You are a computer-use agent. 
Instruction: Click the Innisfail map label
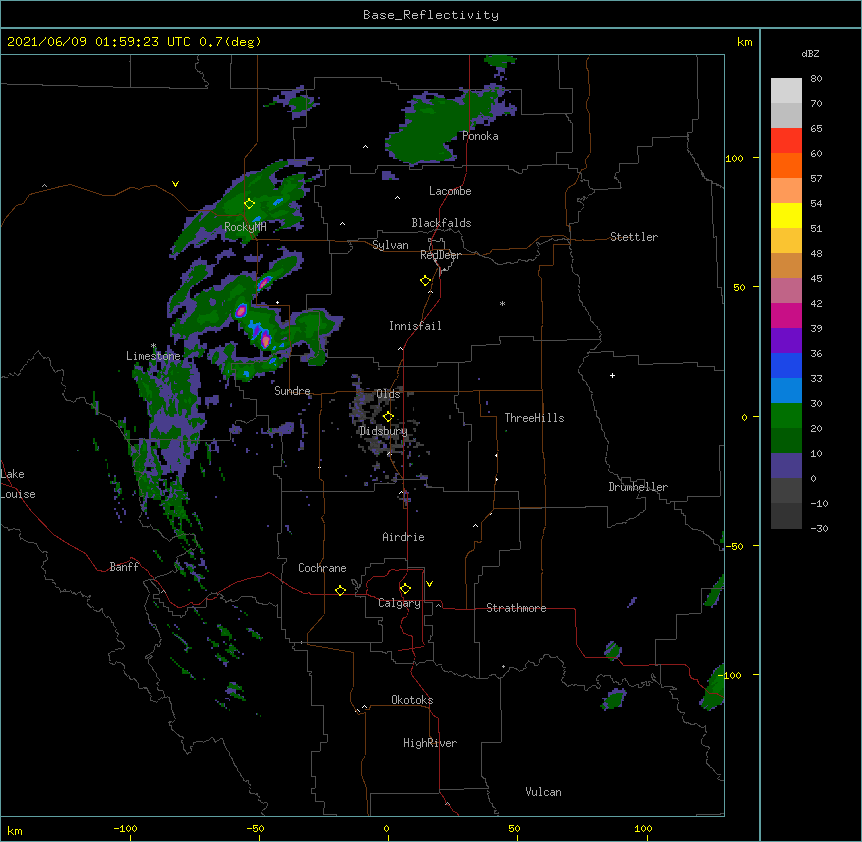click(415, 326)
